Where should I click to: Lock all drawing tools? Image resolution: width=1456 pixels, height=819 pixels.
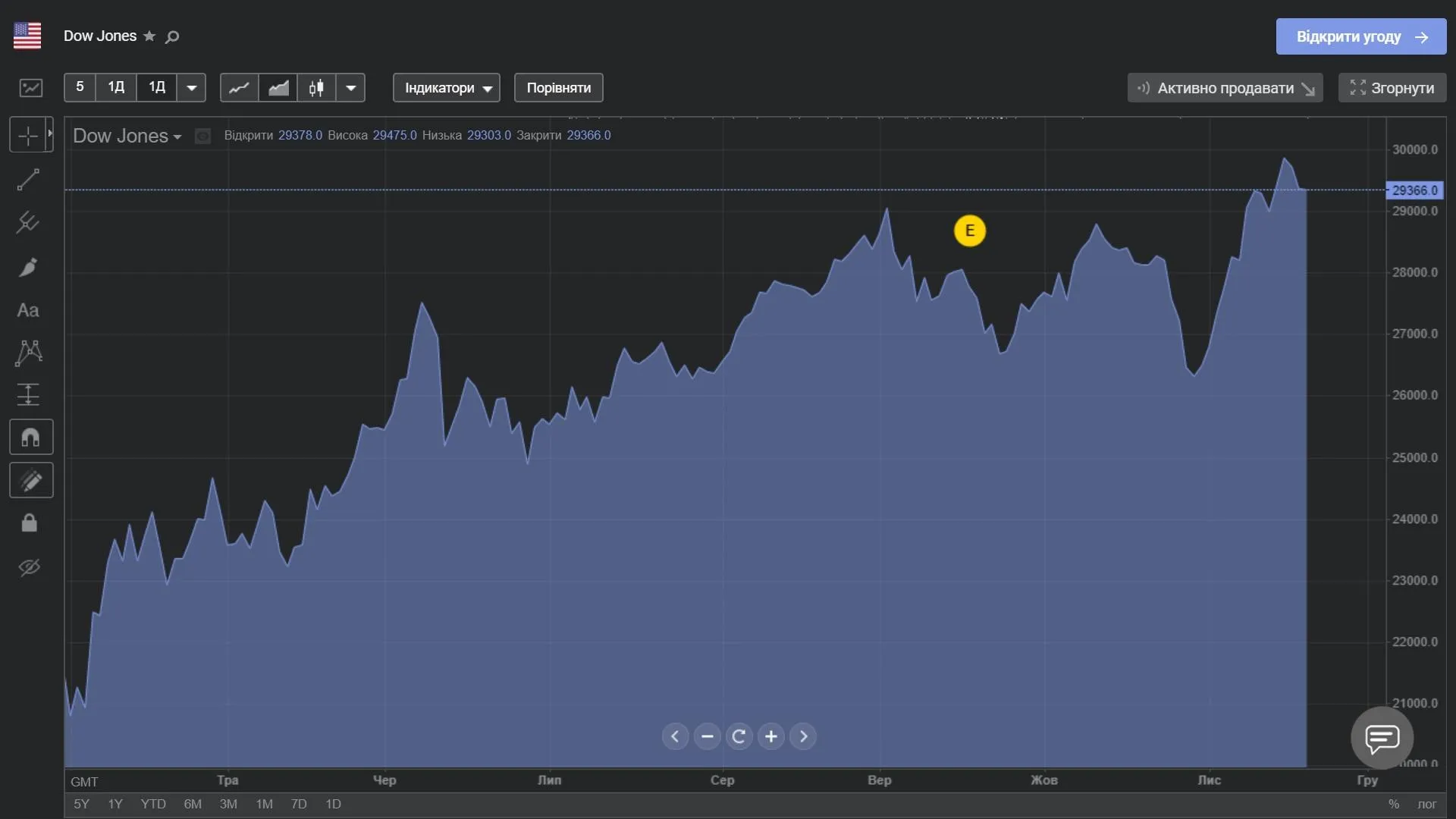point(29,523)
